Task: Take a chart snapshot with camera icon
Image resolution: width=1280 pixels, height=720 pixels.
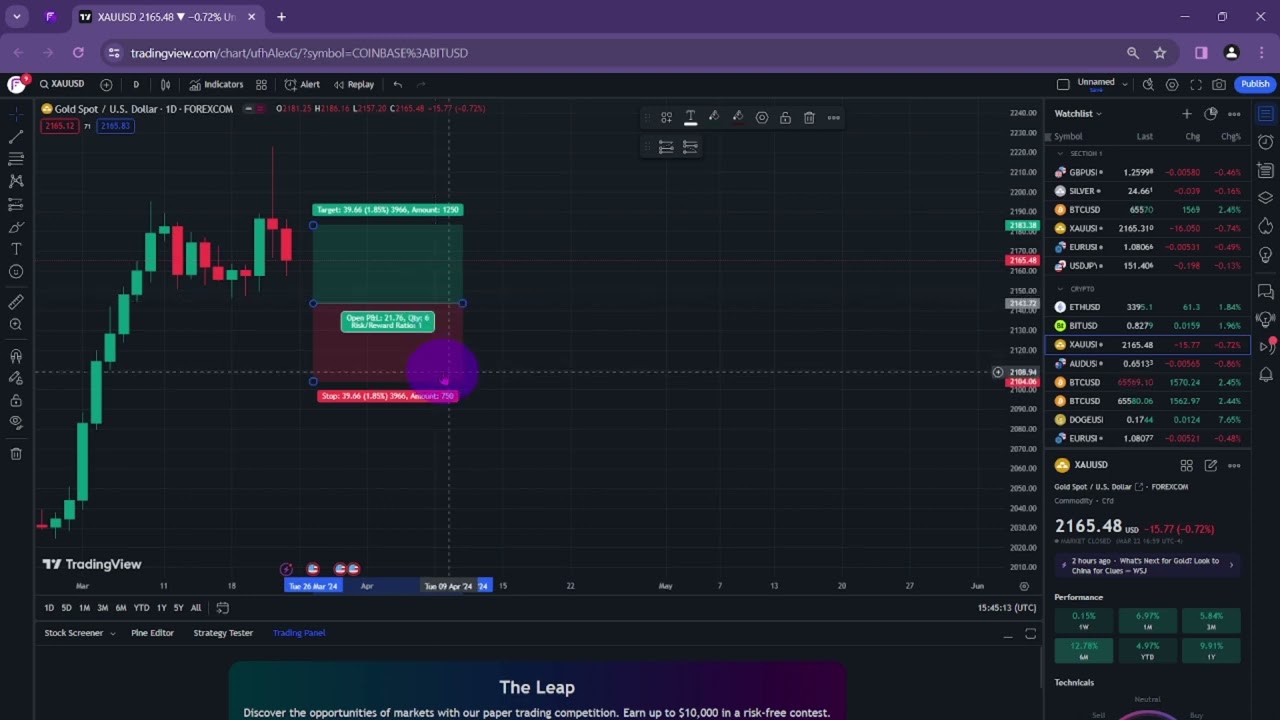Action: click(1219, 85)
